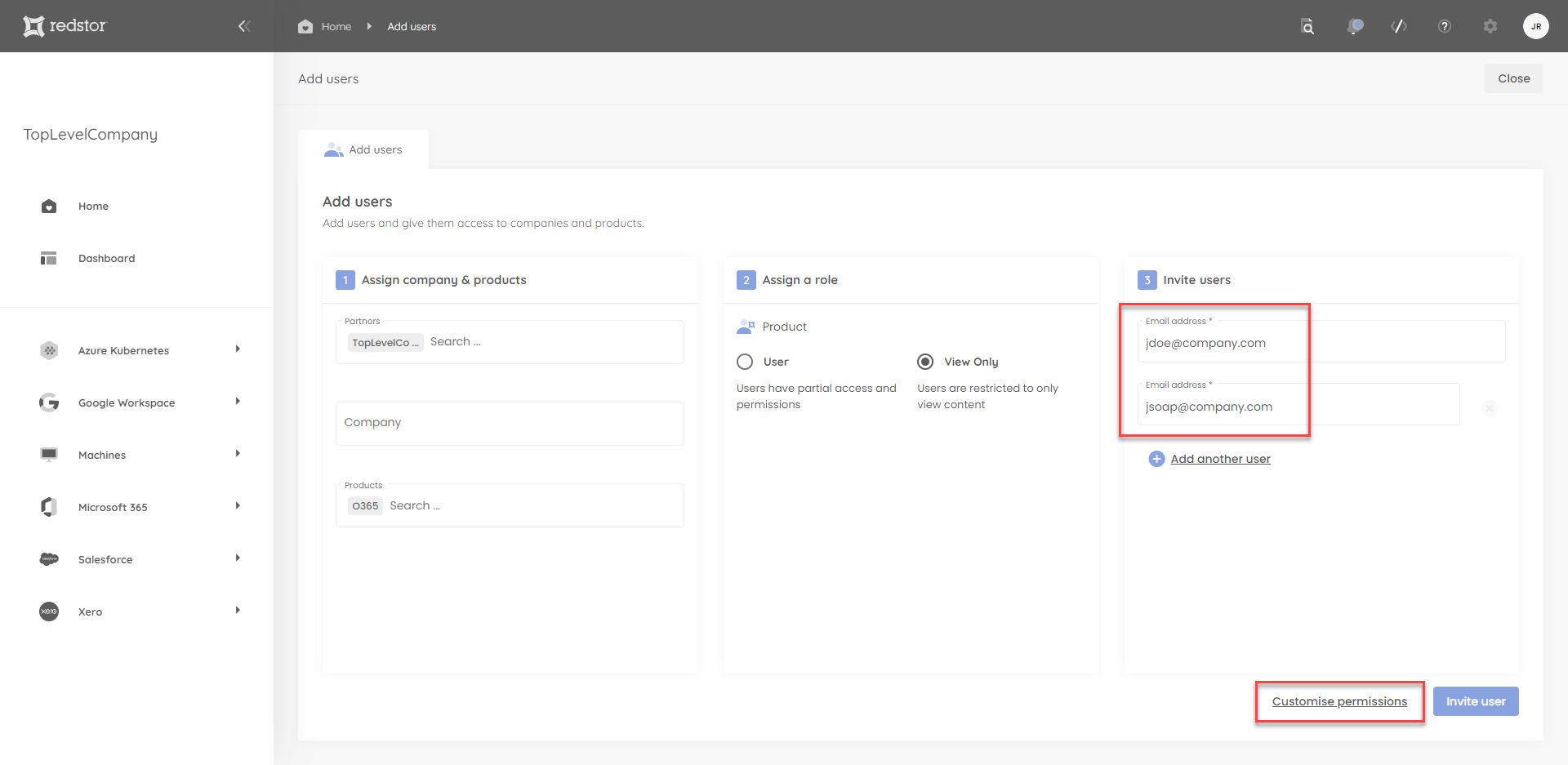Viewport: 1568px width, 765px height.
Task: Open Customise permissions link
Action: point(1339,701)
